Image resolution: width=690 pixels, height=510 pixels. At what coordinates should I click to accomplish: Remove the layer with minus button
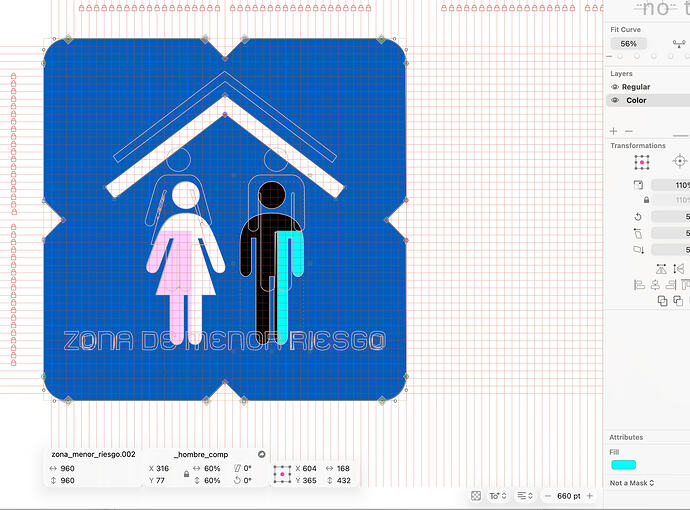pos(629,131)
